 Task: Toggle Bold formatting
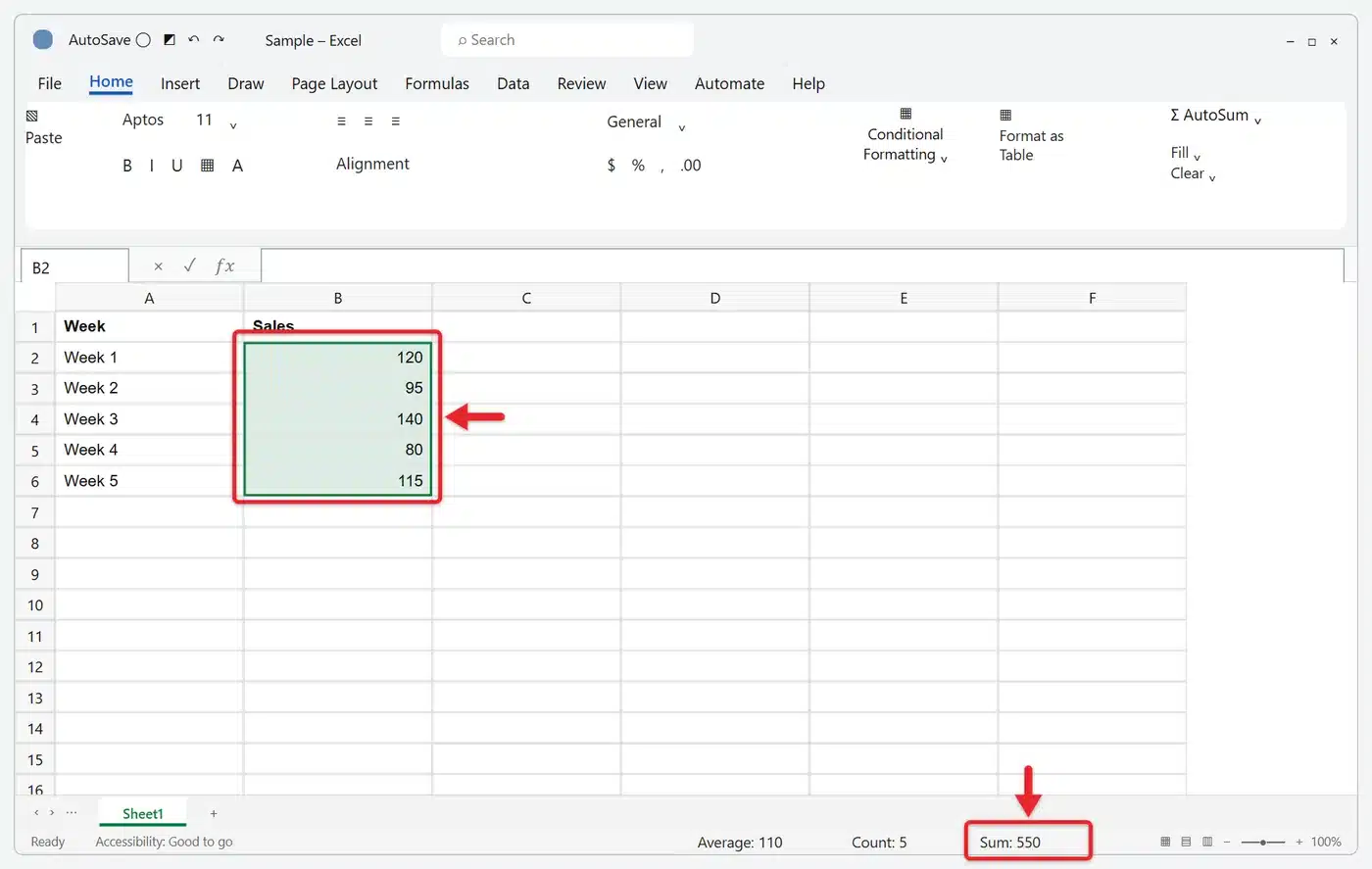127,166
